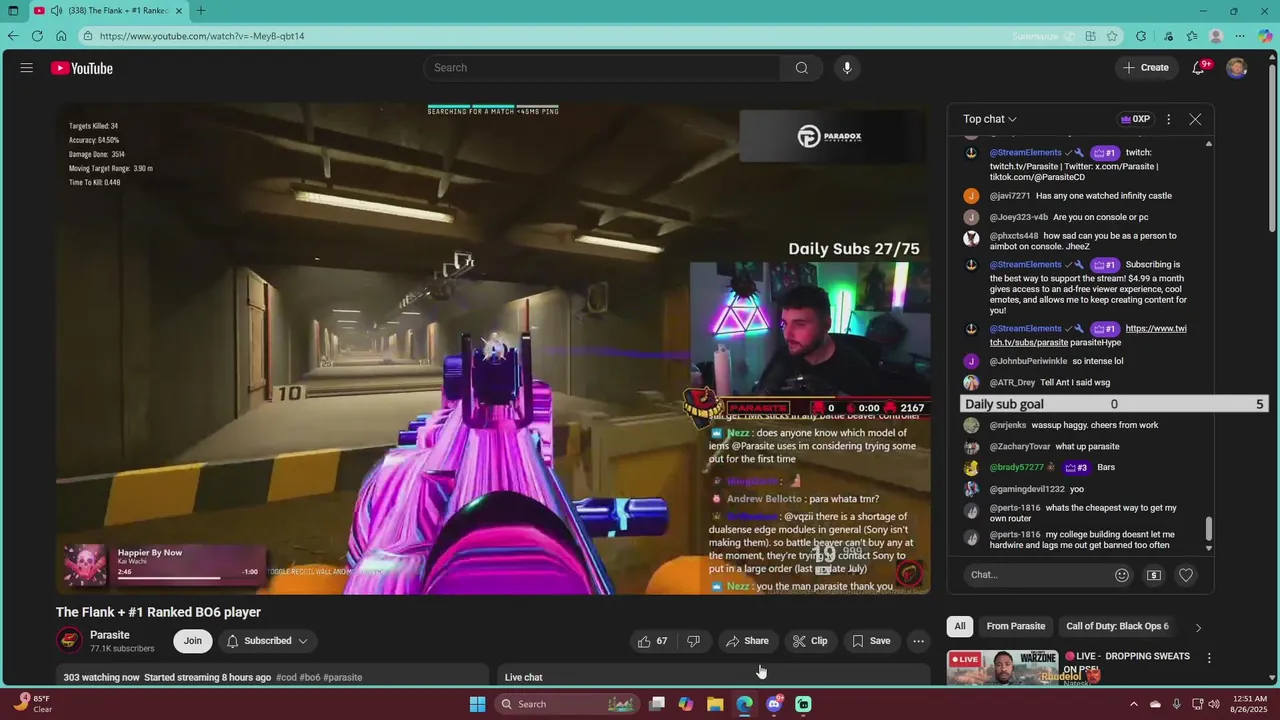
Task: Open browser home page
Action: click(x=61, y=36)
